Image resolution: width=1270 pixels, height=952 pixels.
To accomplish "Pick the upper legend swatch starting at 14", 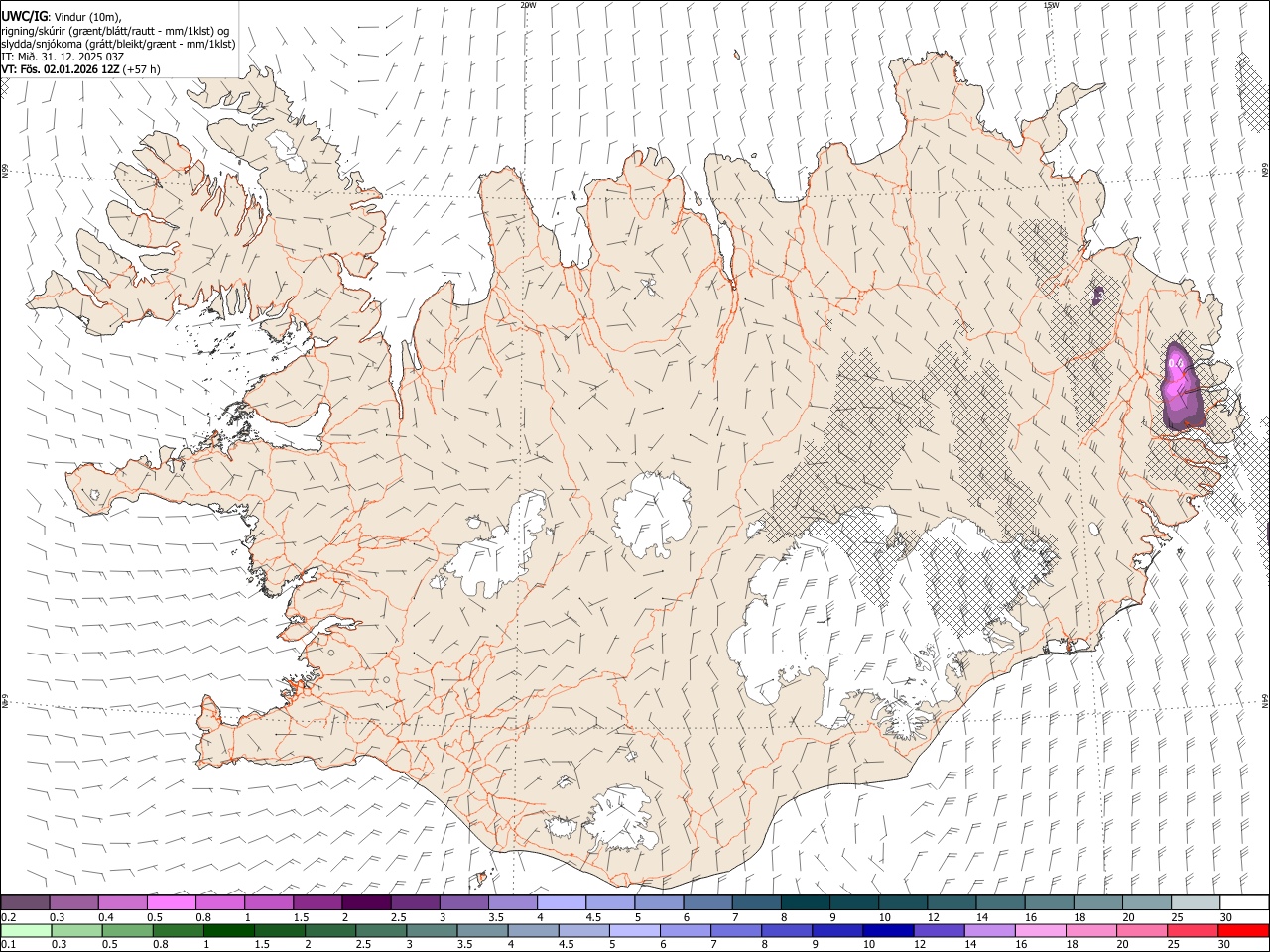I will [x=1000, y=902].
